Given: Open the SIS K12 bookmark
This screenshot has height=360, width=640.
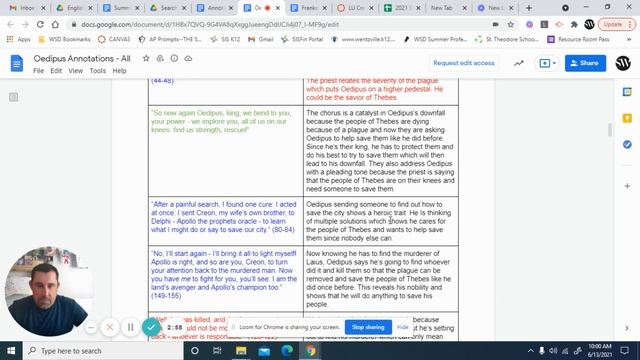Looking at the screenshot, I should [225, 40].
